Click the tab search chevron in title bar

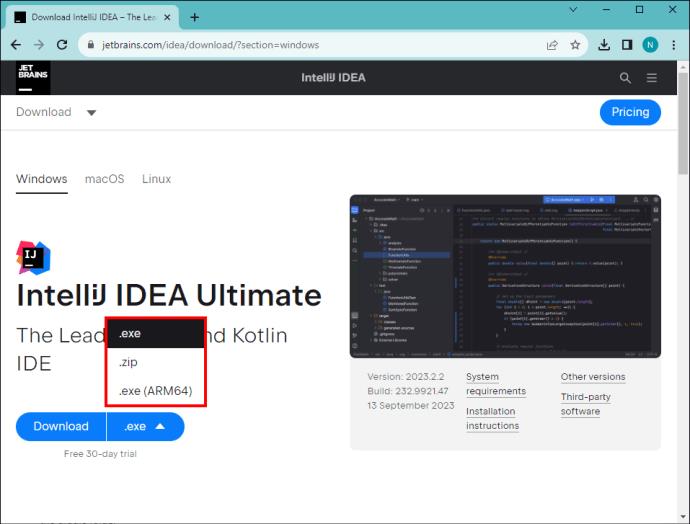[x=573, y=10]
